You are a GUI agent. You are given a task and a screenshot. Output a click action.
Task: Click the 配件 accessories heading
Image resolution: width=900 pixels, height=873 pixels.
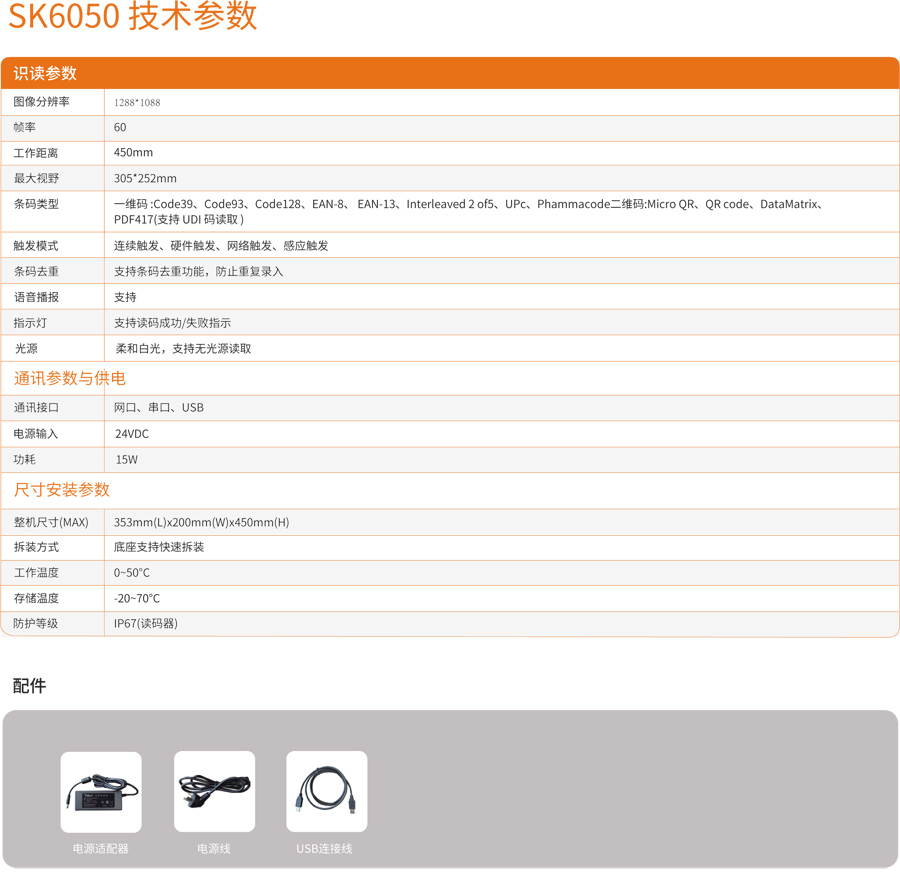click(30, 686)
